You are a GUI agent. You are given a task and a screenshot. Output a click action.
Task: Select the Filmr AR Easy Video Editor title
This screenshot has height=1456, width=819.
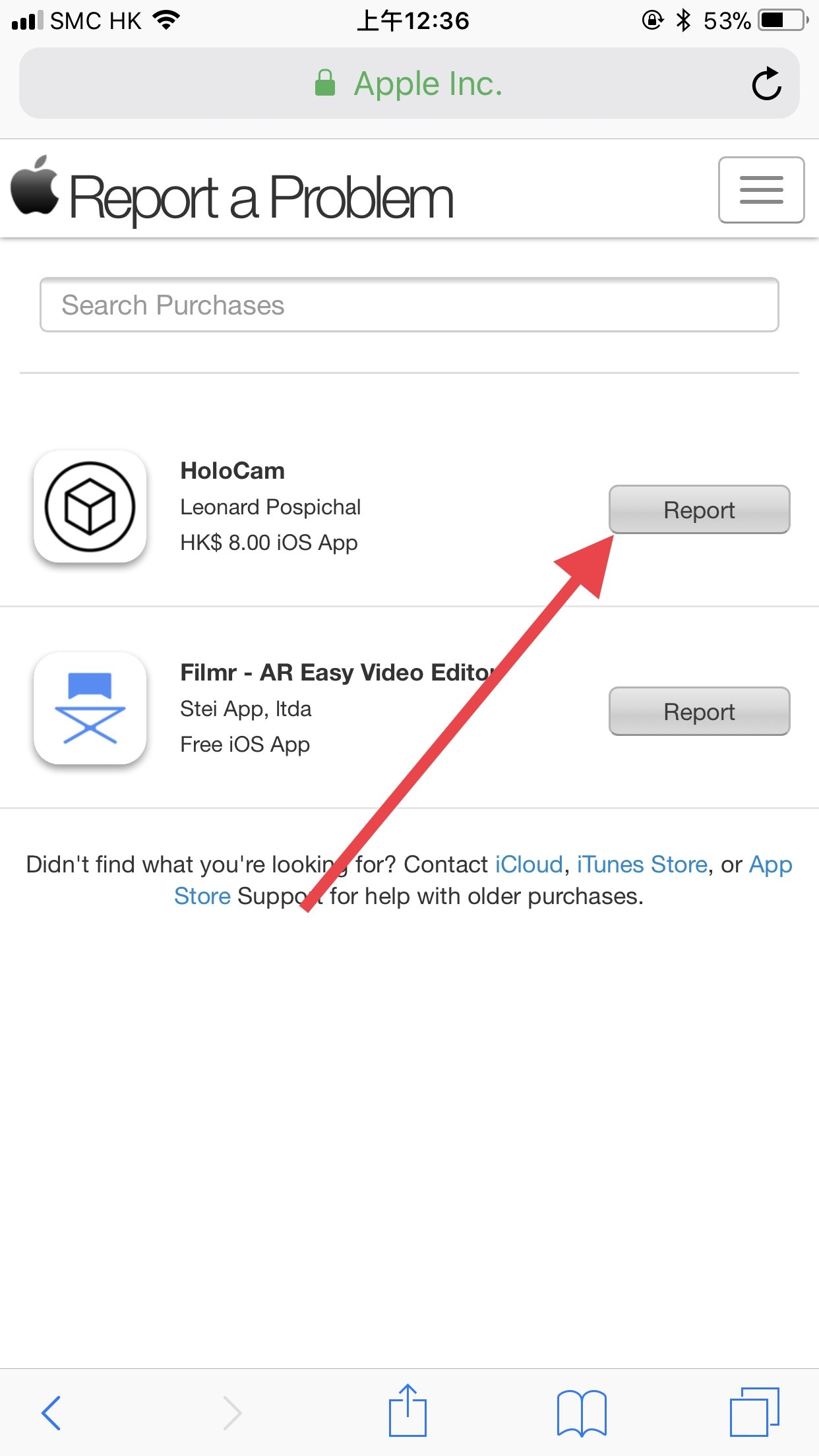pyautogui.click(x=338, y=673)
